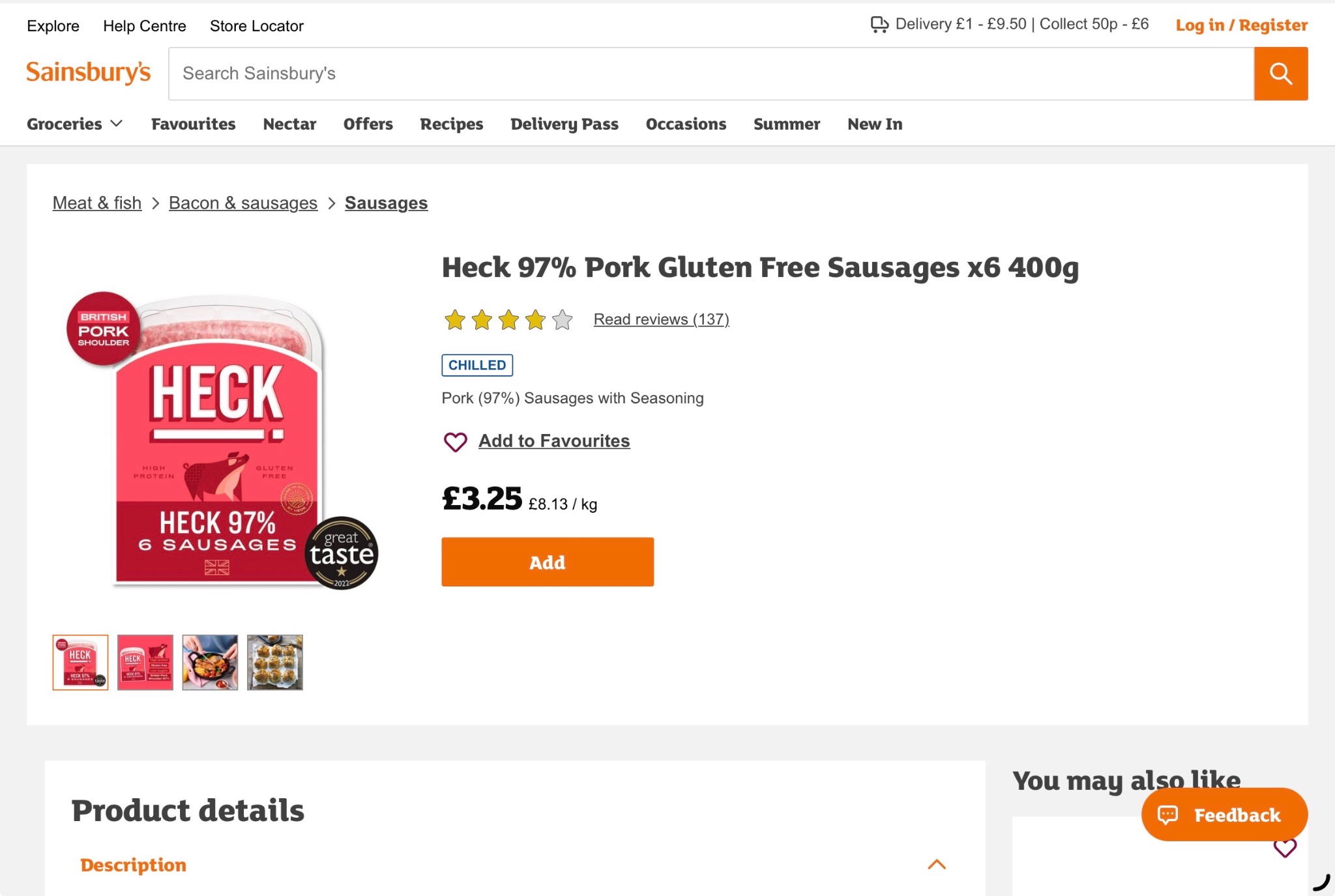This screenshot has width=1335, height=896.
Task: Click into the Search Sainsbury's field
Action: pos(711,74)
